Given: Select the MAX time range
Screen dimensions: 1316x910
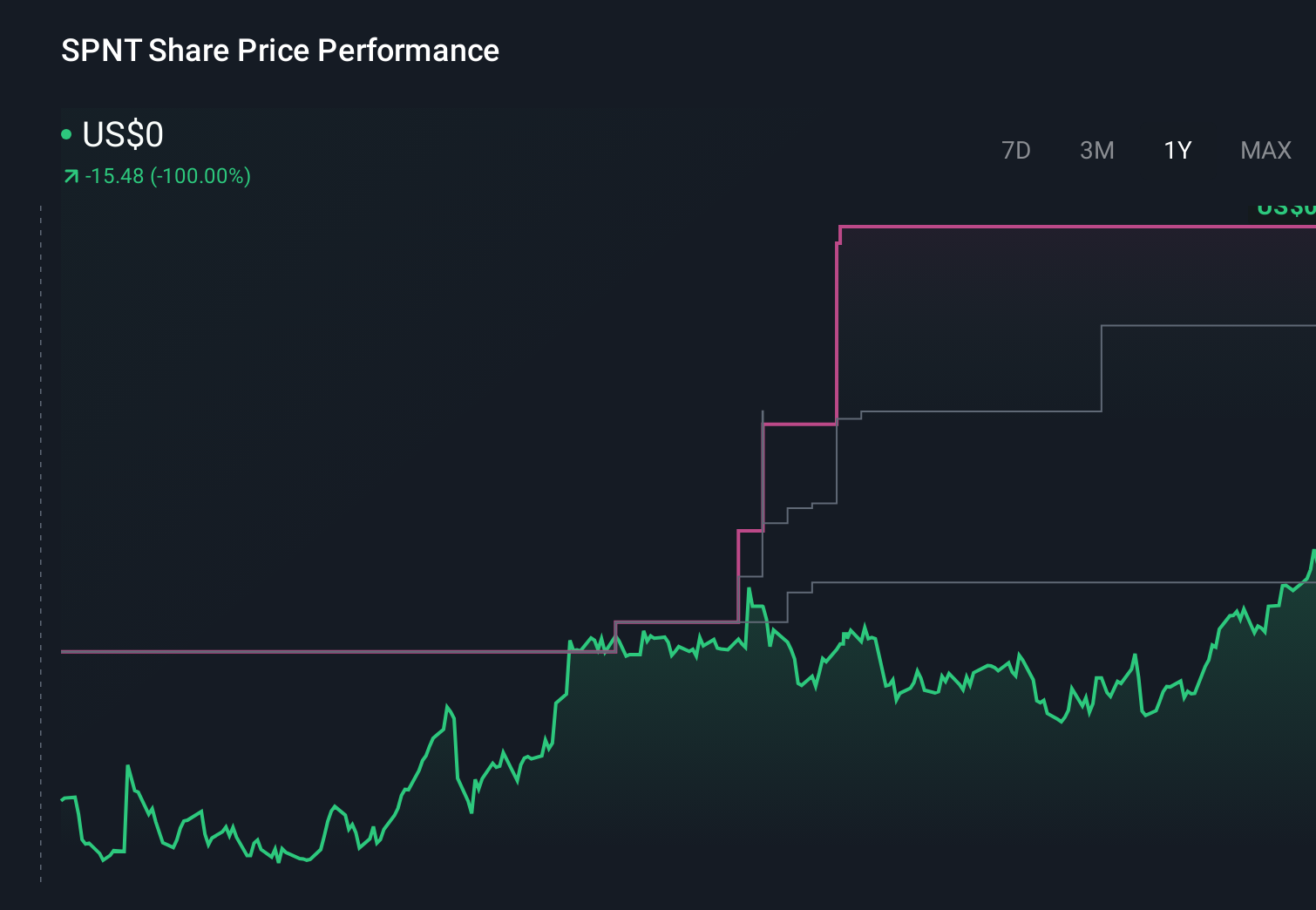Looking at the screenshot, I should tap(1265, 150).
